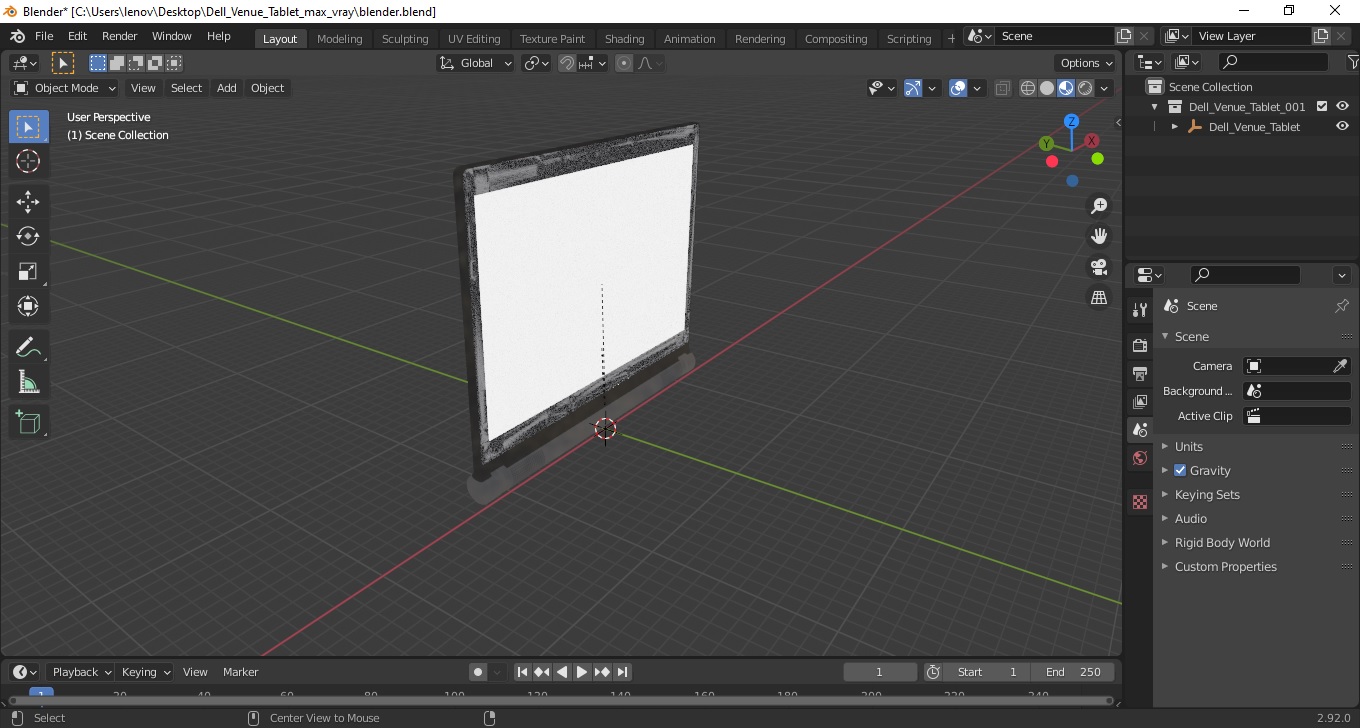Open the View Layer properties tab
Screen dimensions: 1360x728
(1139, 402)
